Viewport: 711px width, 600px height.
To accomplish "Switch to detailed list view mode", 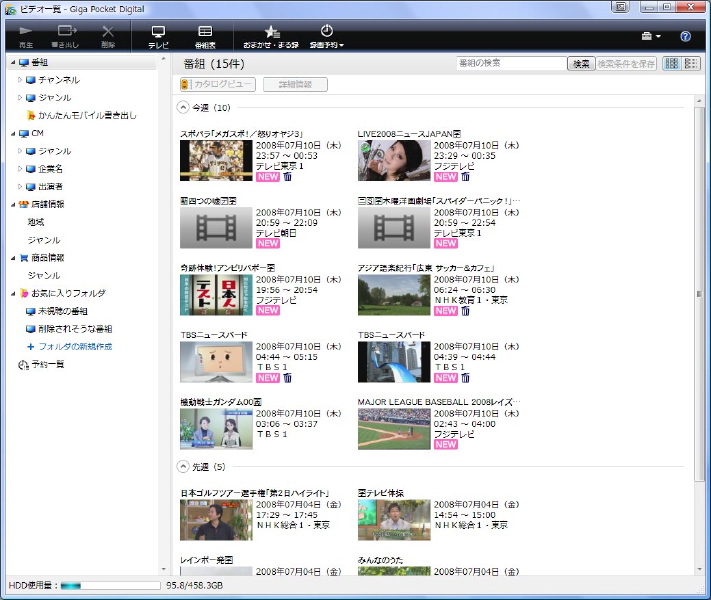I will (x=690, y=64).
